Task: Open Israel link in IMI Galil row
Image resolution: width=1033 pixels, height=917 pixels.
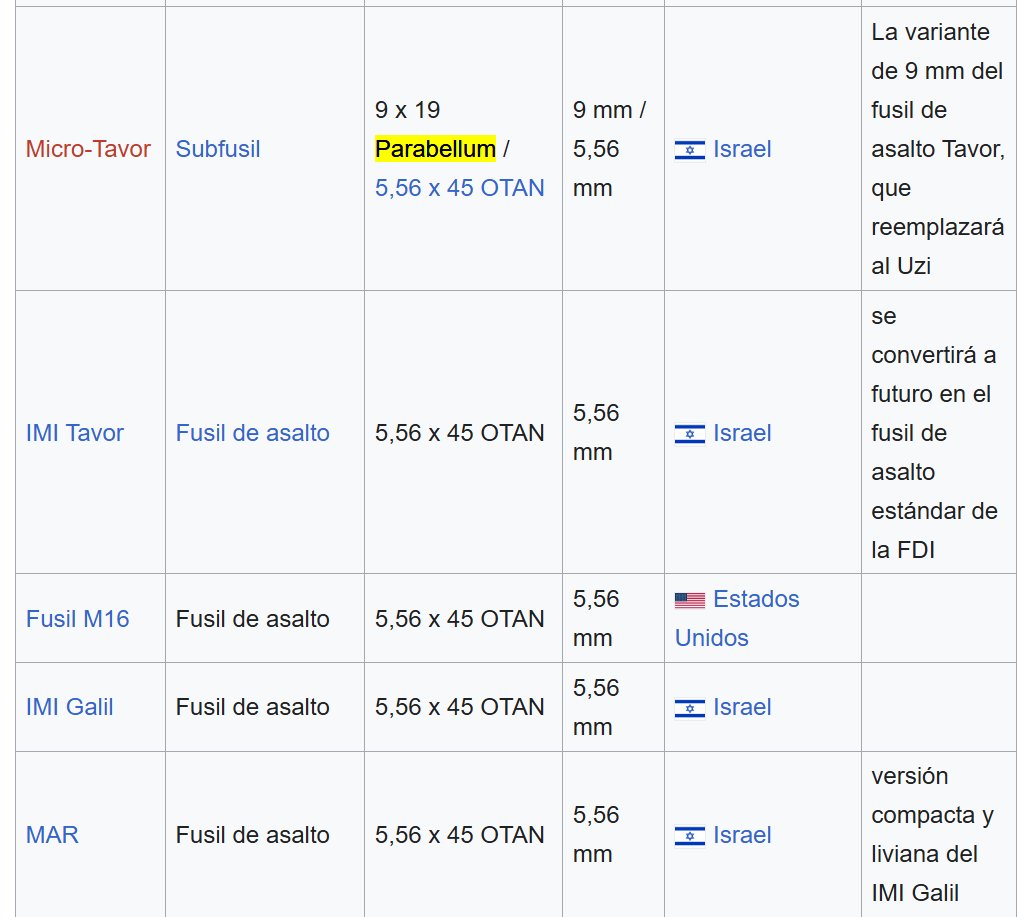Action: (742, 707)
